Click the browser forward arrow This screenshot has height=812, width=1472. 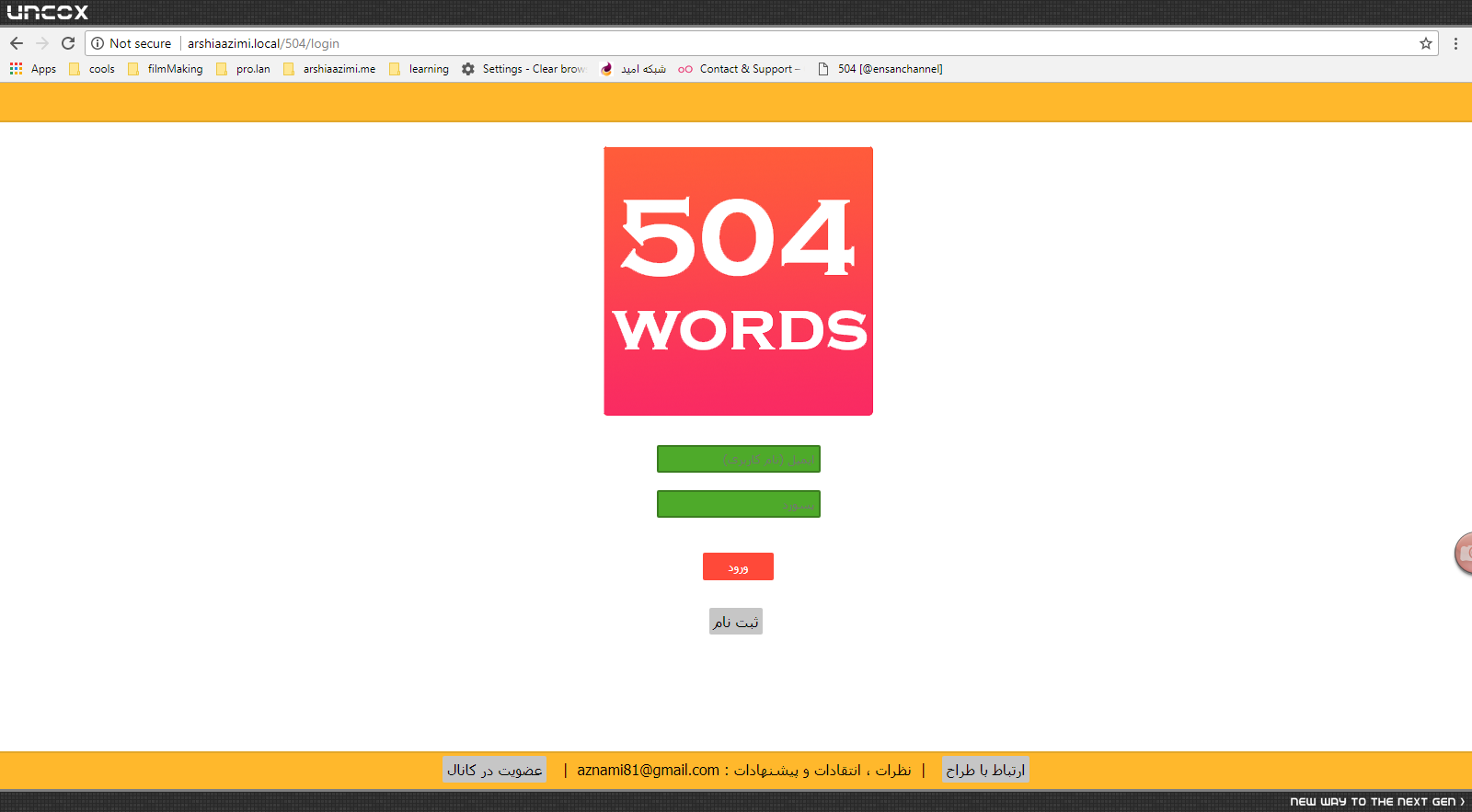[x=42, y=43]
